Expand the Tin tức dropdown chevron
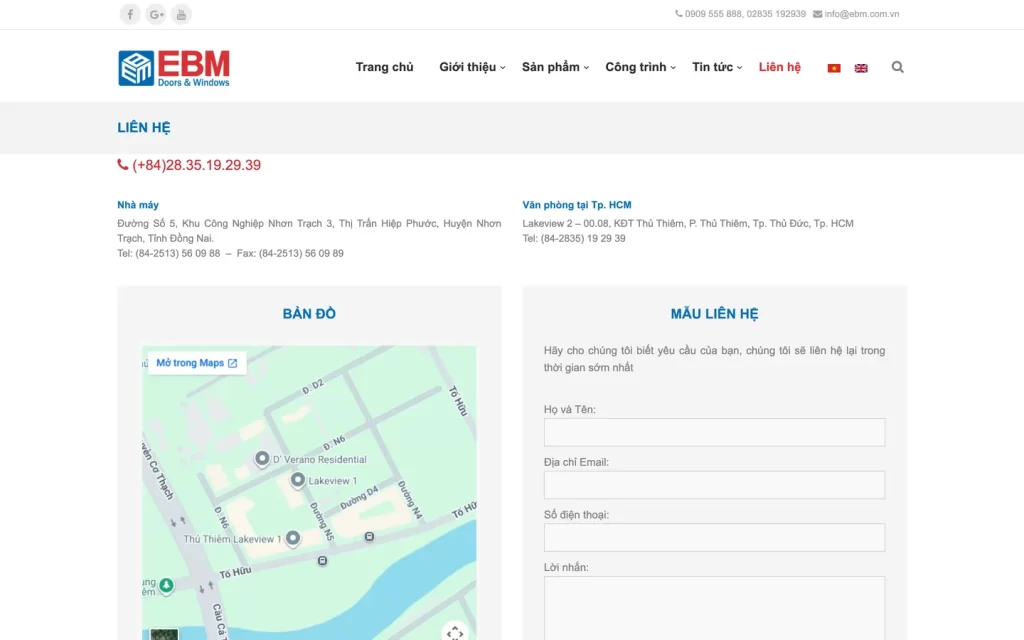The width and height of the screenshot is (1024, 640). [739, 67]
